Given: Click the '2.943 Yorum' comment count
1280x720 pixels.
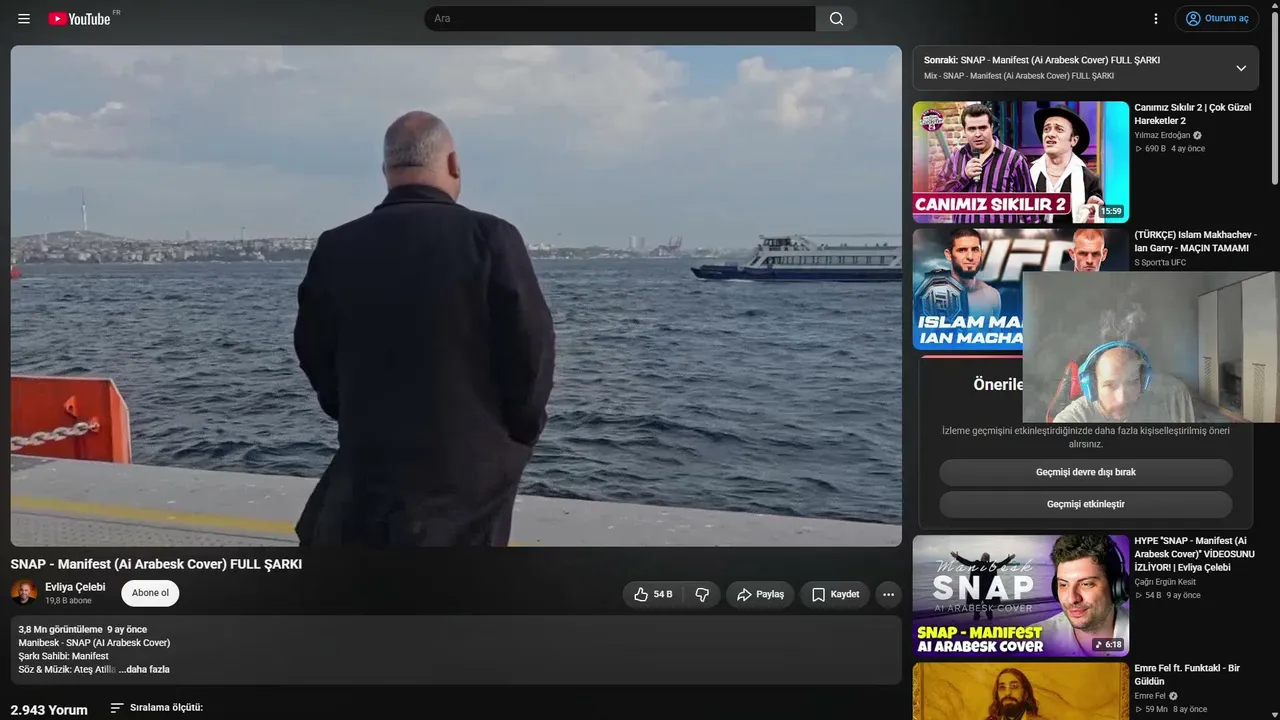Looking at the screenshot, I should coord(49,710).
